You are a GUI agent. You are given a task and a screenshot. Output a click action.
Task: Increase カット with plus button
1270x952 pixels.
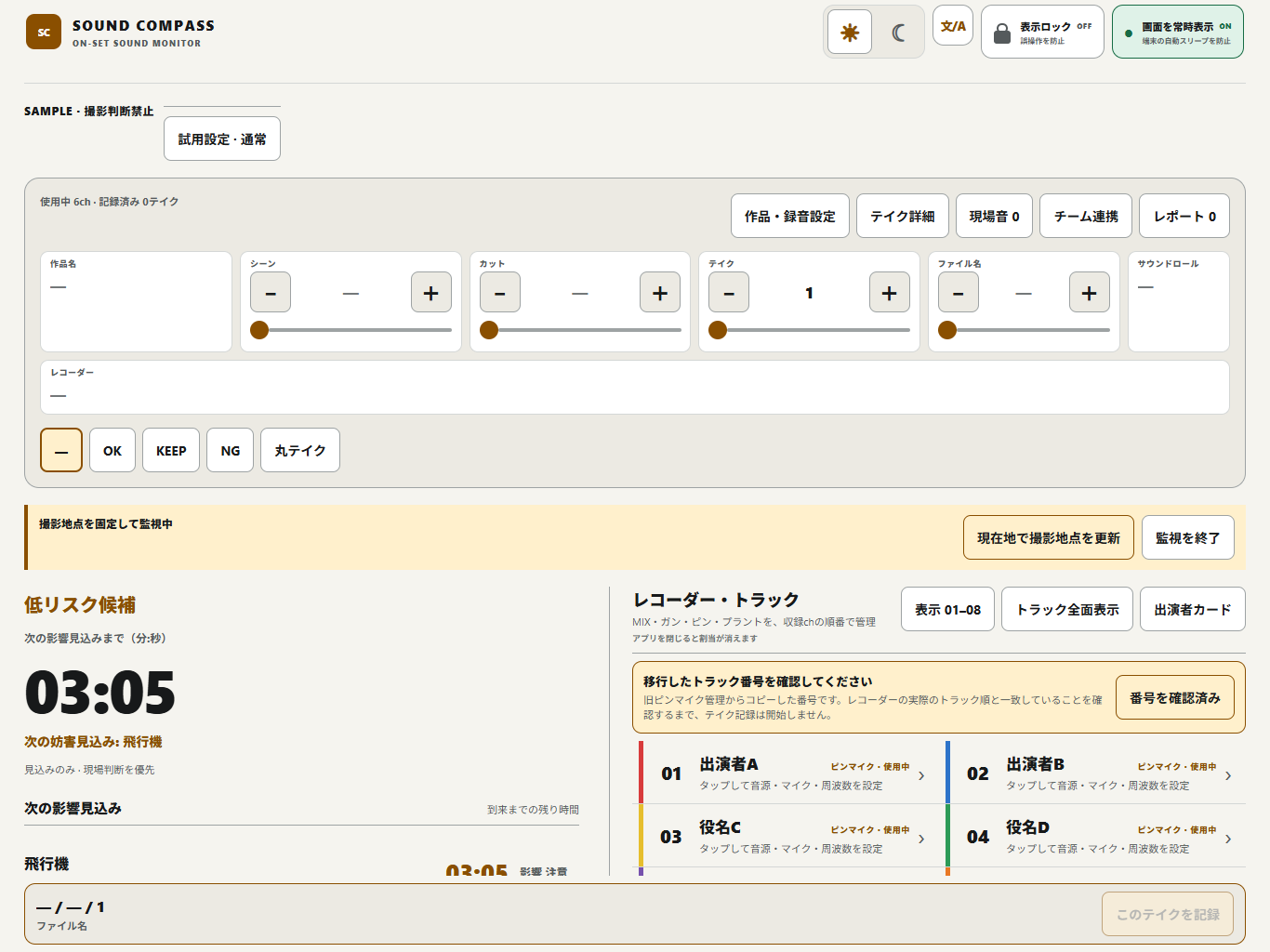[x=660, y=293]
